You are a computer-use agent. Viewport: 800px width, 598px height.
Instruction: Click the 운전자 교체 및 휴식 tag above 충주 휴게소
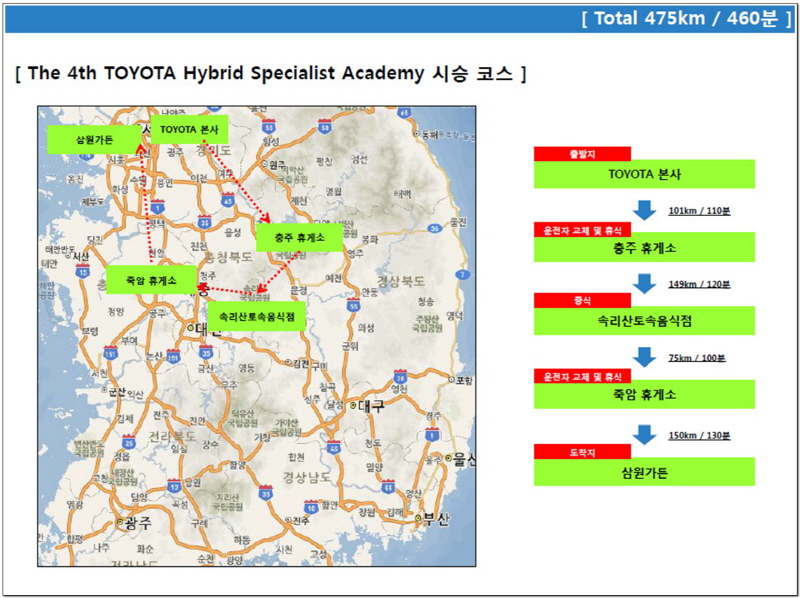click(x=582, y=230)
